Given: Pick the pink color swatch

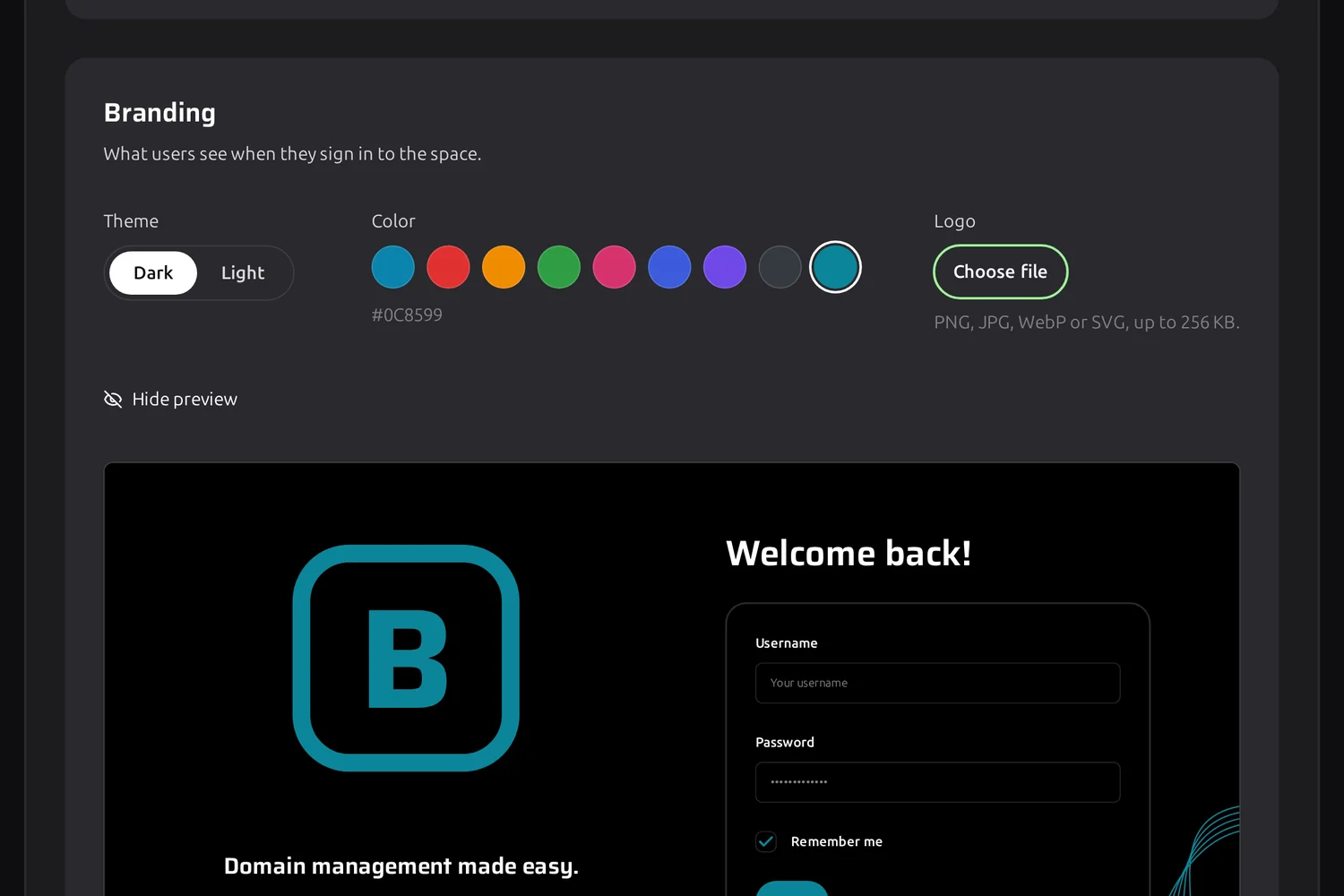Looking at the screenshot, I should click(x=615, y=267).
